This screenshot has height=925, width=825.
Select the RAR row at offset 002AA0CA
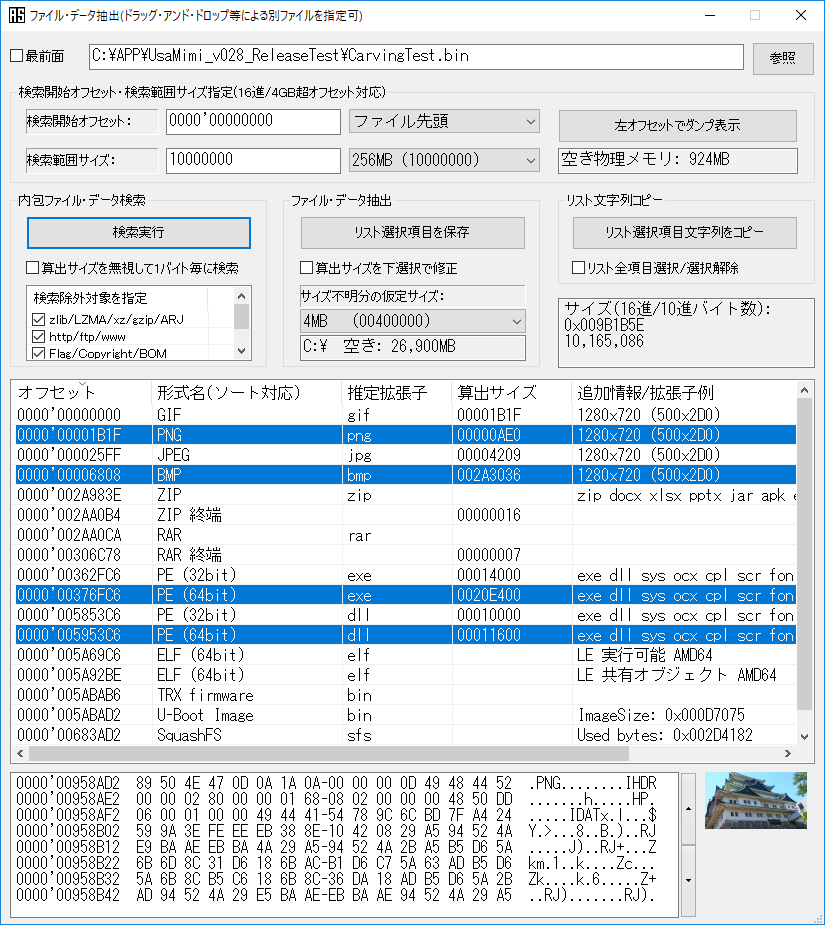[x=405, y=535]
